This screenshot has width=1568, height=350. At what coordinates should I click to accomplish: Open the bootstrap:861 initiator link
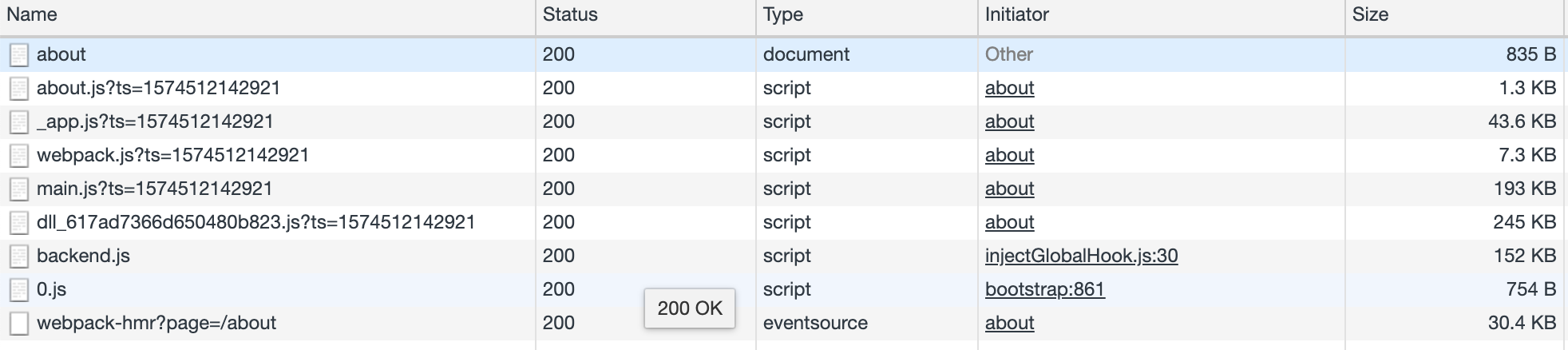pyautogui.click(x=1044, y=289)
